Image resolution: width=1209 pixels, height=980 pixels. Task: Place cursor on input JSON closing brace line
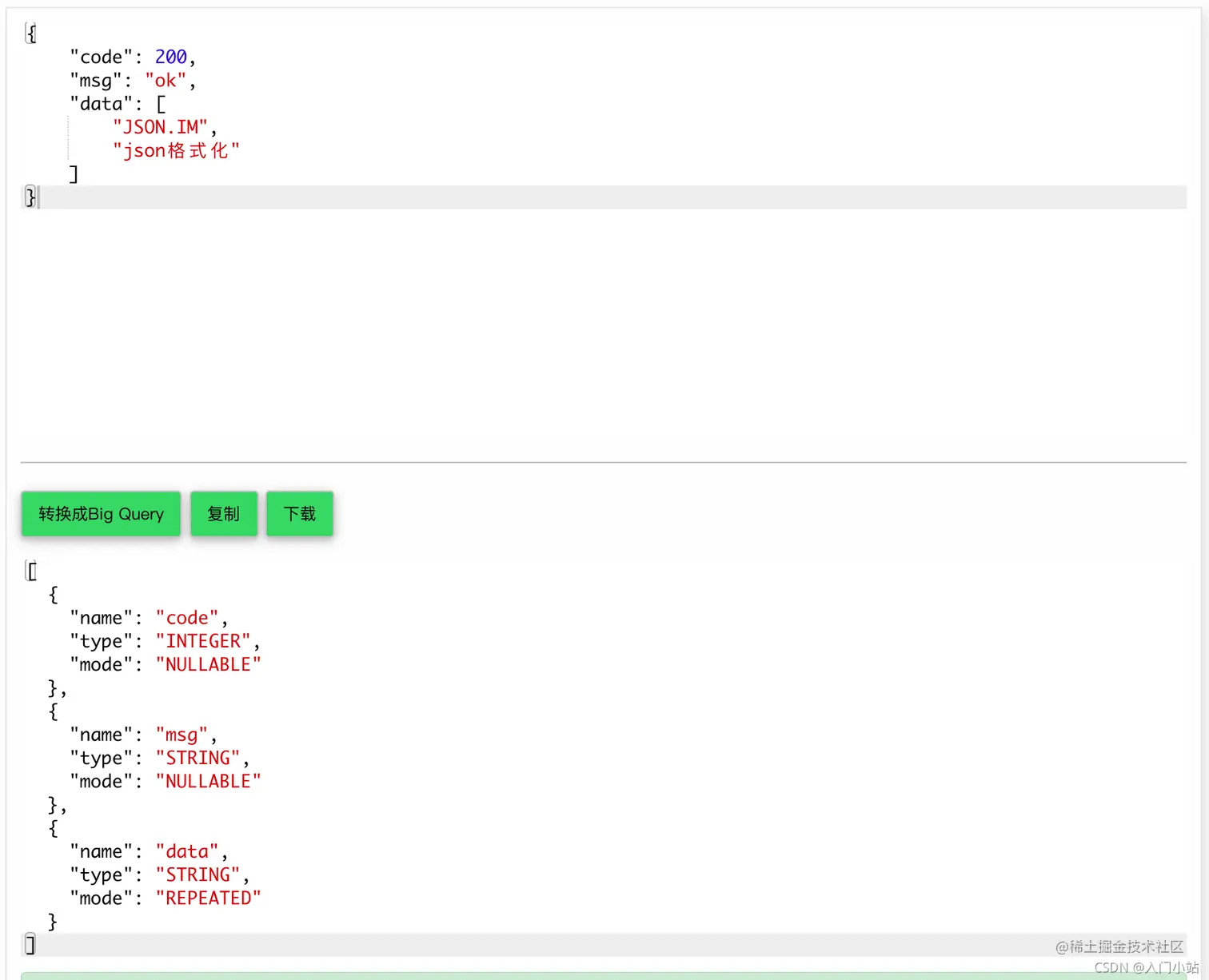[x=604, y=197]
